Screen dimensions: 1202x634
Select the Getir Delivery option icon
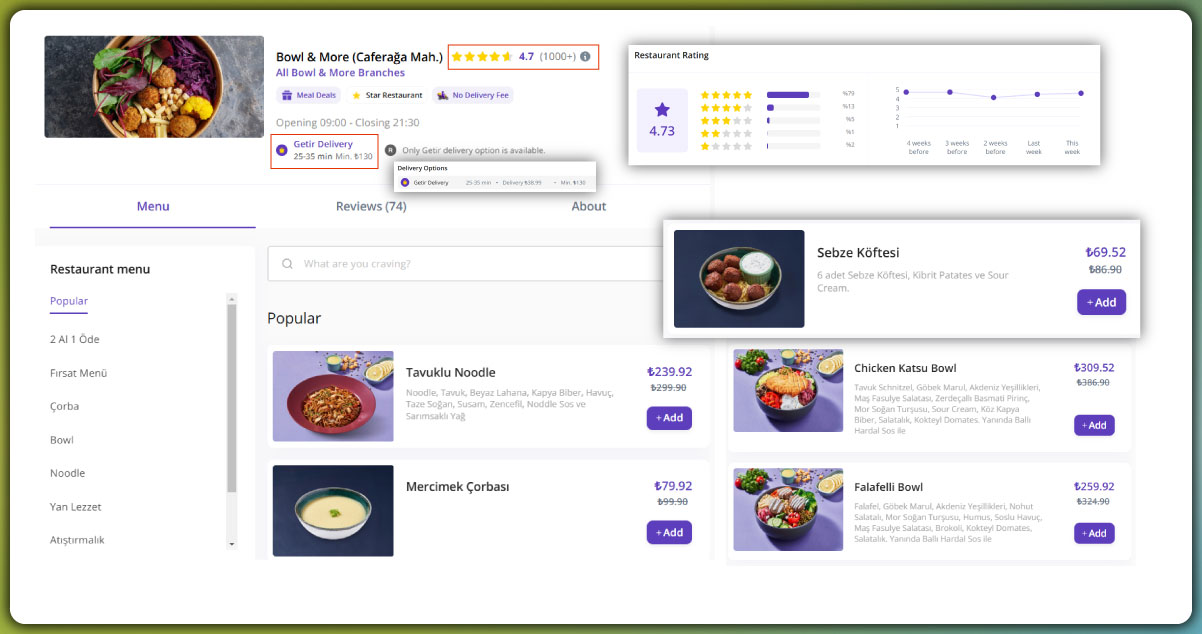[x=282, y=150]
